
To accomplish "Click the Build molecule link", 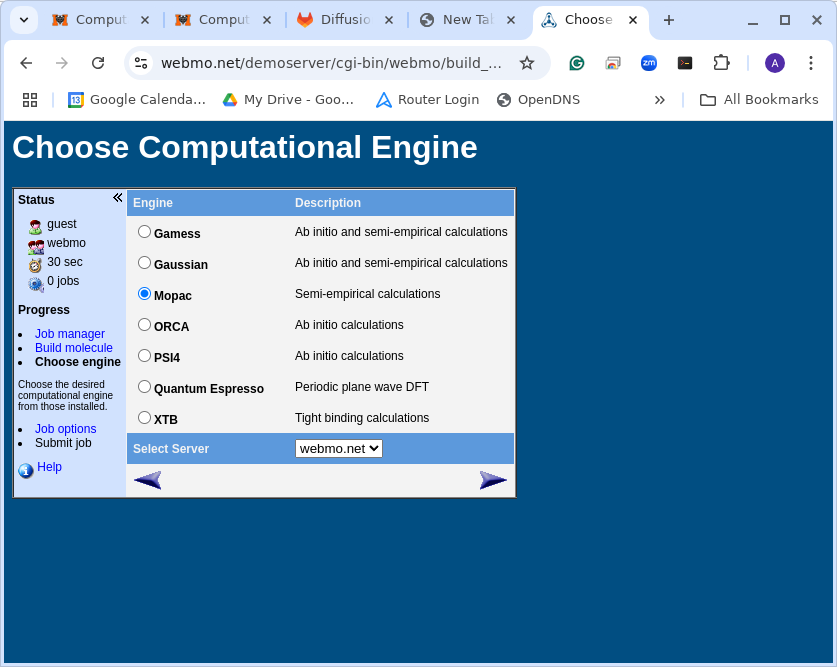I will [x=74, y=348].
